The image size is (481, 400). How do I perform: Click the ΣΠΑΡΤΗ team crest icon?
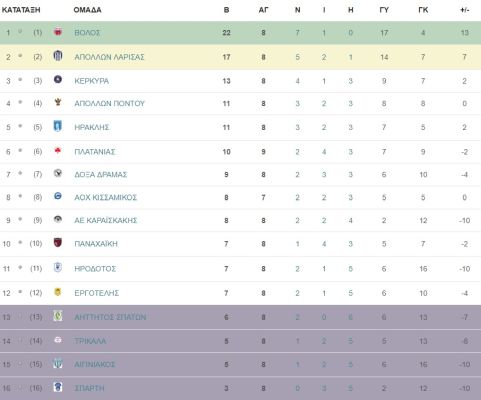(x=58, y=387)
